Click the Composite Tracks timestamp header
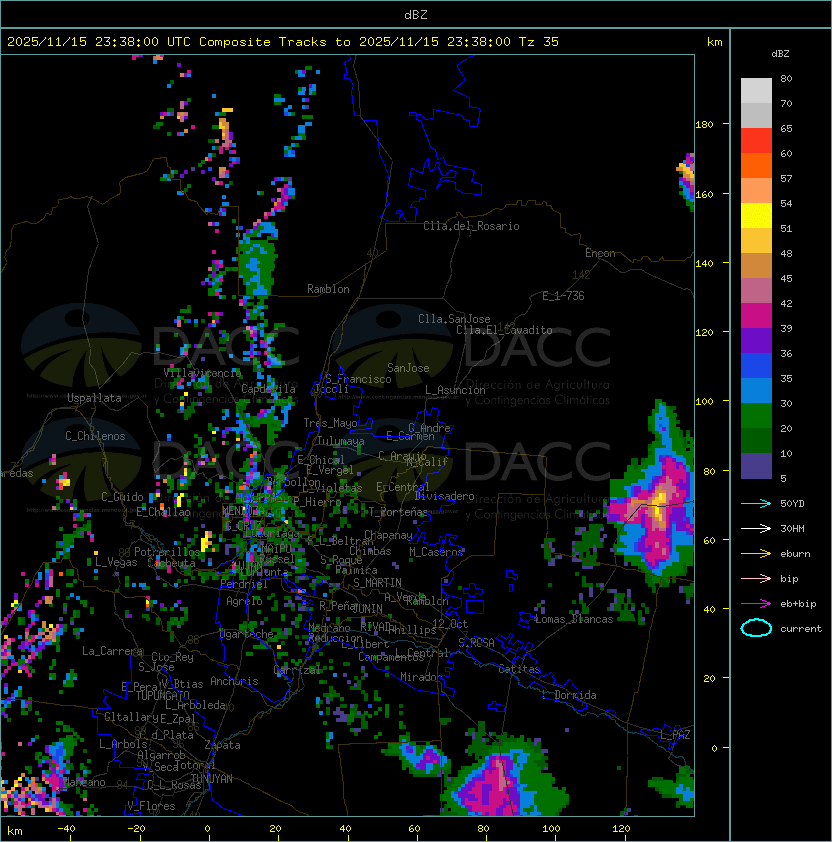This screenshot has height=842, width=832. pyautogui.click(x=283, y=42)
